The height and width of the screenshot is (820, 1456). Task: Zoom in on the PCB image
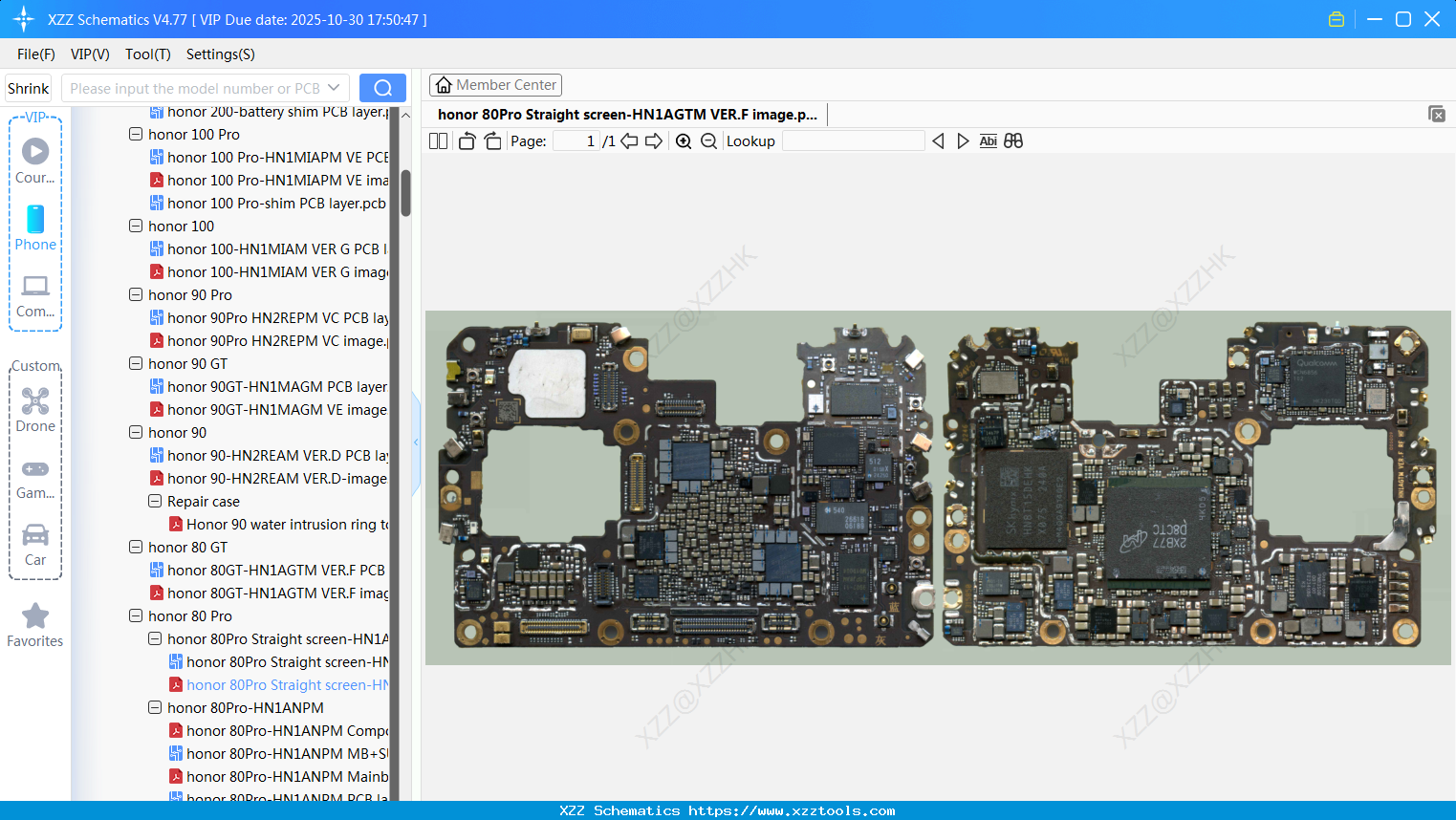click(x=684, y=141)
